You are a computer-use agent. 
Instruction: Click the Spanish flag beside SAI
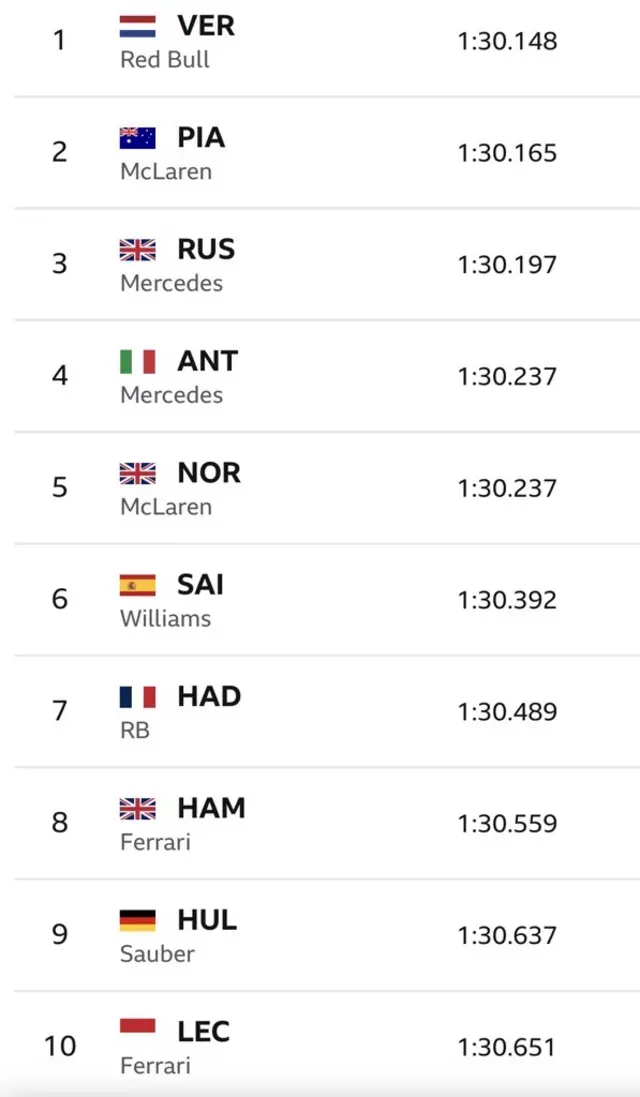pyautogui.click(x=137, y=585)
